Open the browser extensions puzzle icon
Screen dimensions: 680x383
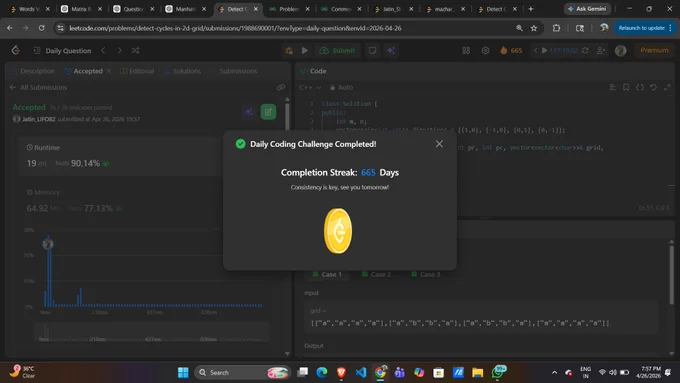tap(556, 28)
